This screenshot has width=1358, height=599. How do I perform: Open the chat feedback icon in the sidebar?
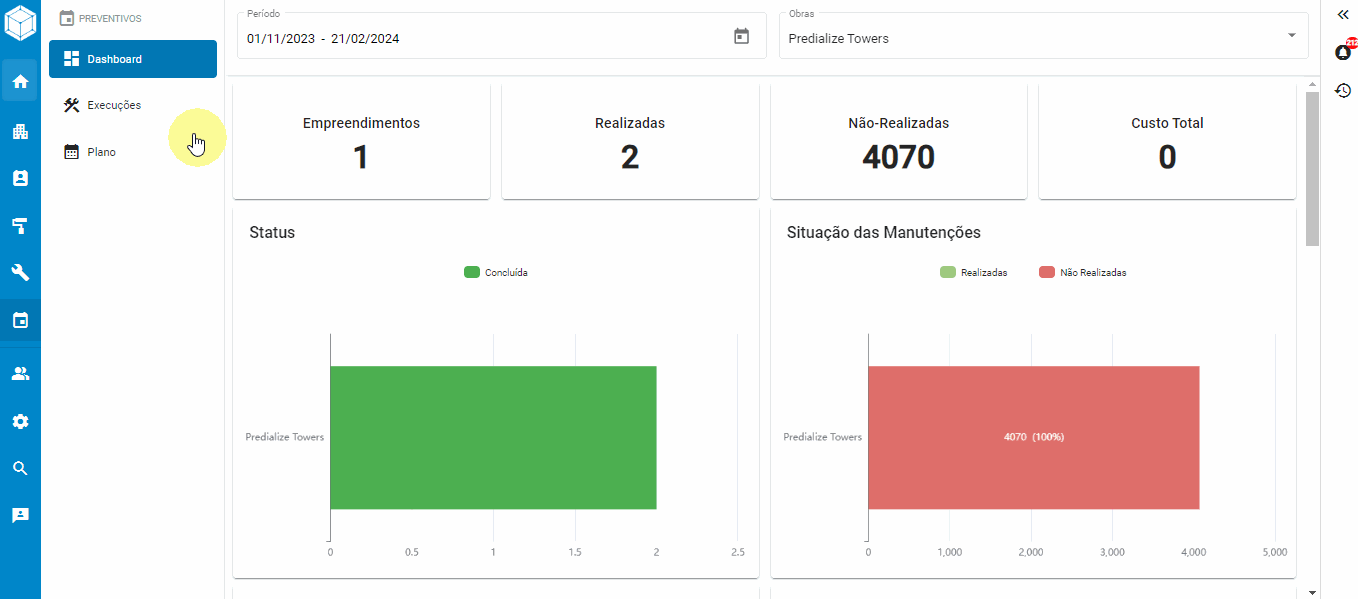point(20,514)
